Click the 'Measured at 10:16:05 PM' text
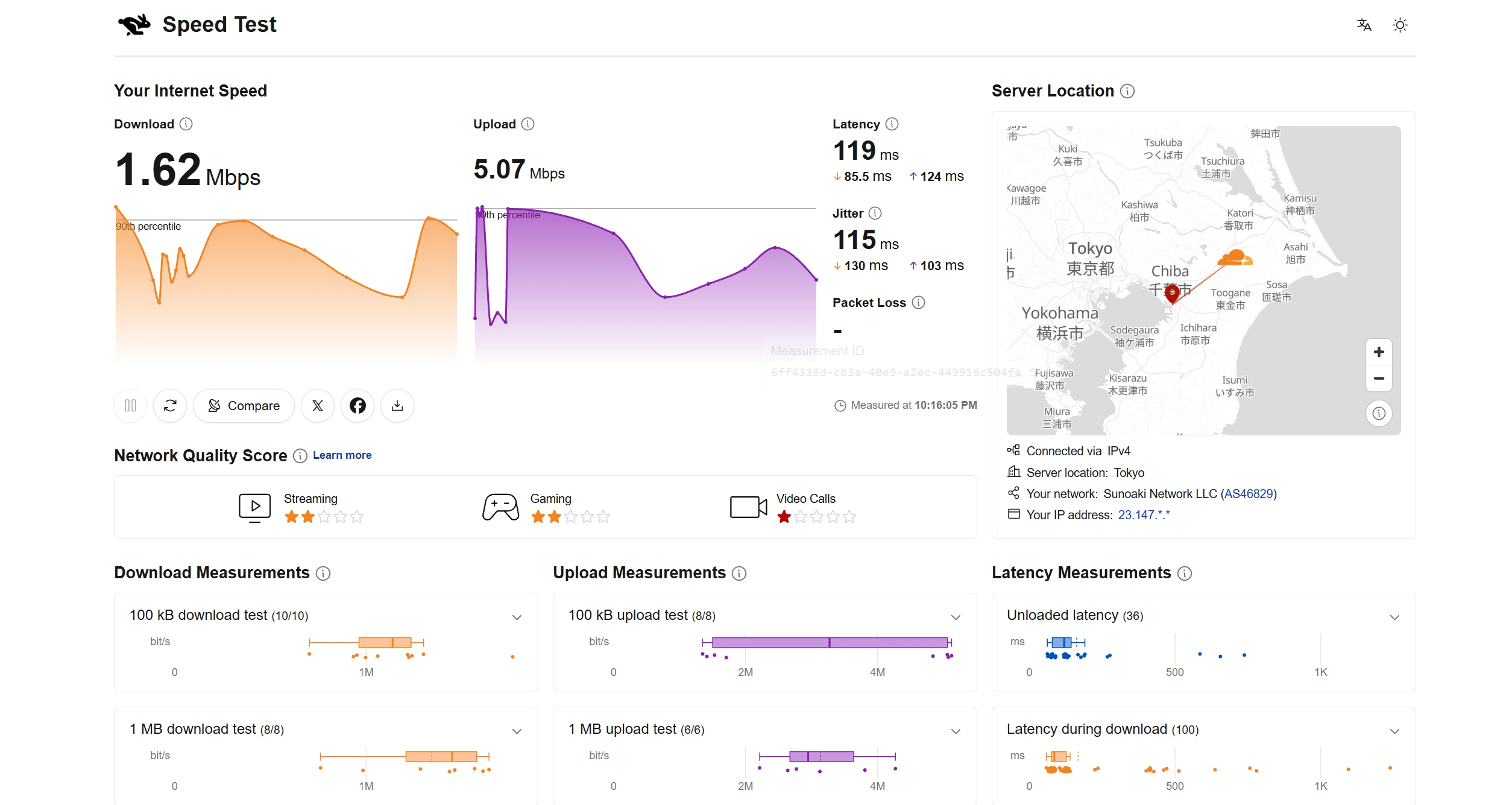This screenshot has width=1512, height=805. tap(914, 405)
